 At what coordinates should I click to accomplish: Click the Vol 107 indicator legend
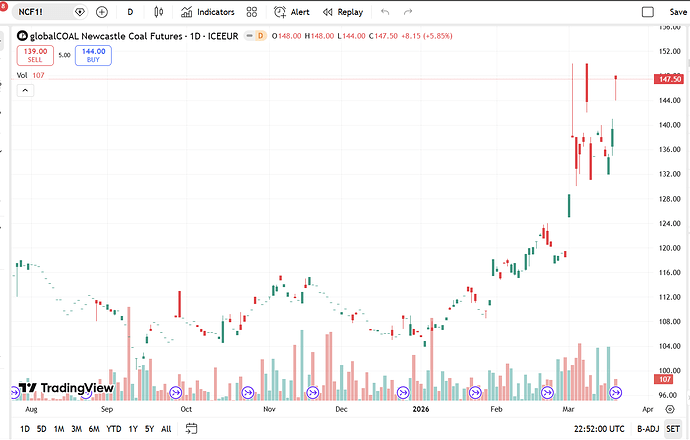pos(30,75)
